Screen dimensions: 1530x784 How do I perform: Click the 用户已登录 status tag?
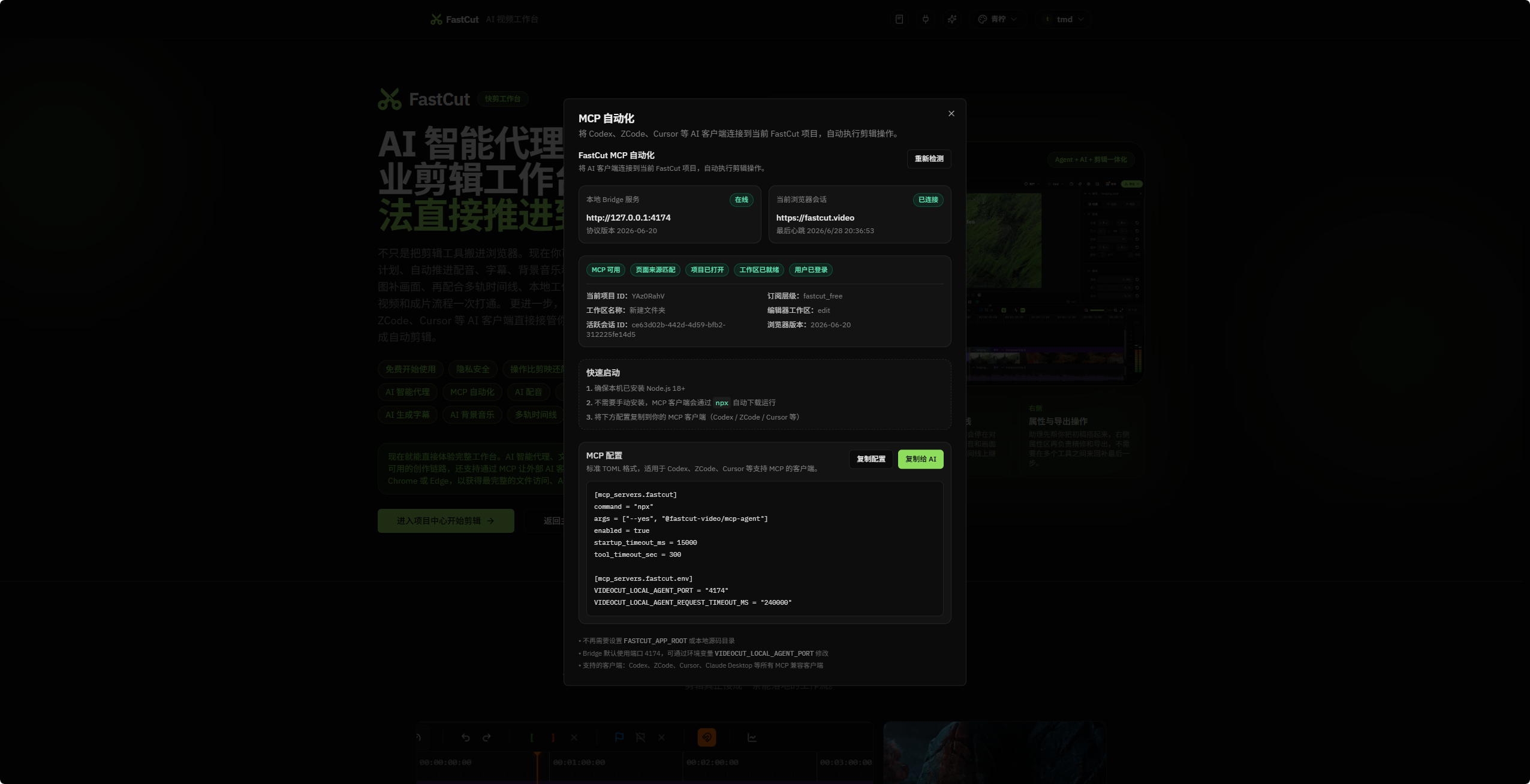(x=811, y=270)
